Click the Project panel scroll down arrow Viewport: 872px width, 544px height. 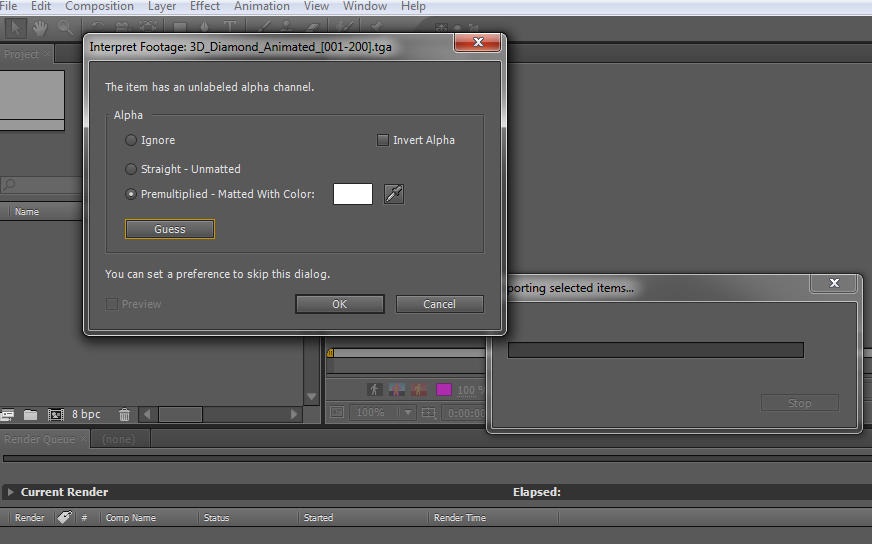[x=311, y=397]
